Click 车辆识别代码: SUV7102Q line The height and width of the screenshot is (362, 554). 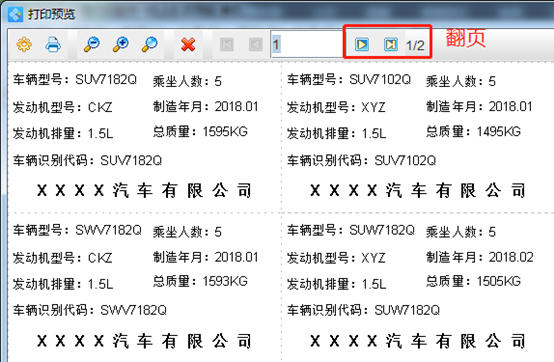pos(361,161)
